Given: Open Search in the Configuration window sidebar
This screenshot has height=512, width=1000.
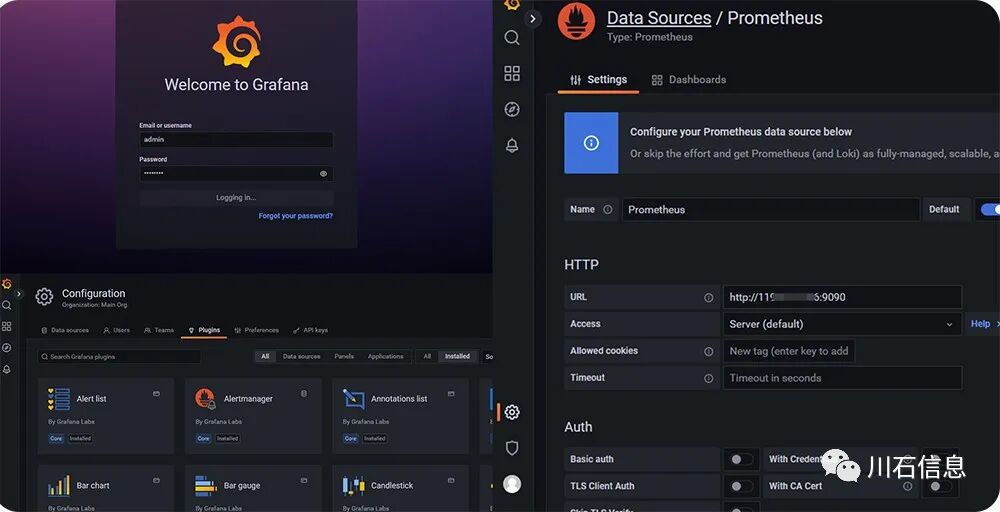Looking at the screenshot, I should pos(6,305).
